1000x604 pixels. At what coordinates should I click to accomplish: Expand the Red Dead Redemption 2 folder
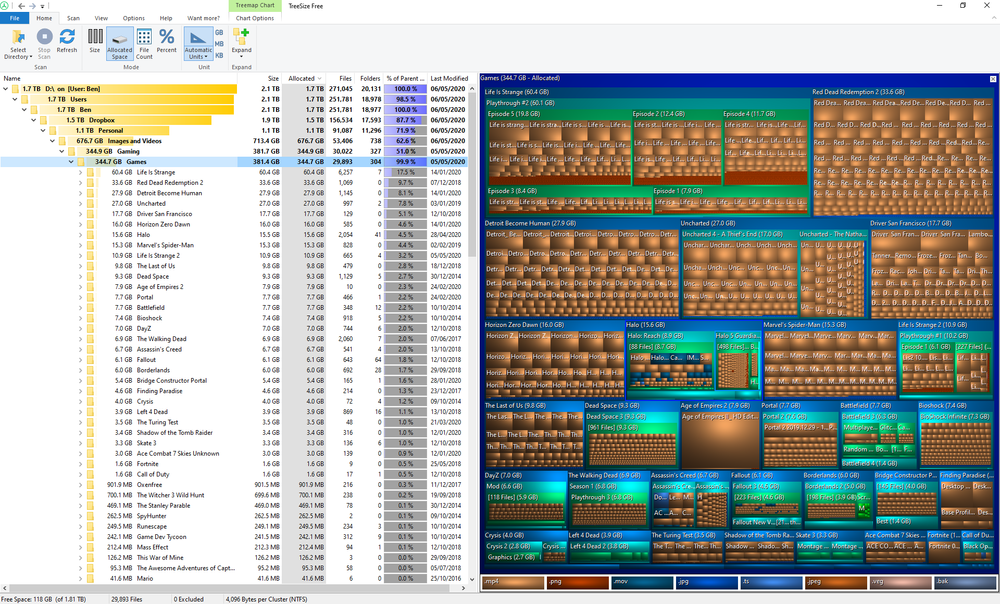80,182
